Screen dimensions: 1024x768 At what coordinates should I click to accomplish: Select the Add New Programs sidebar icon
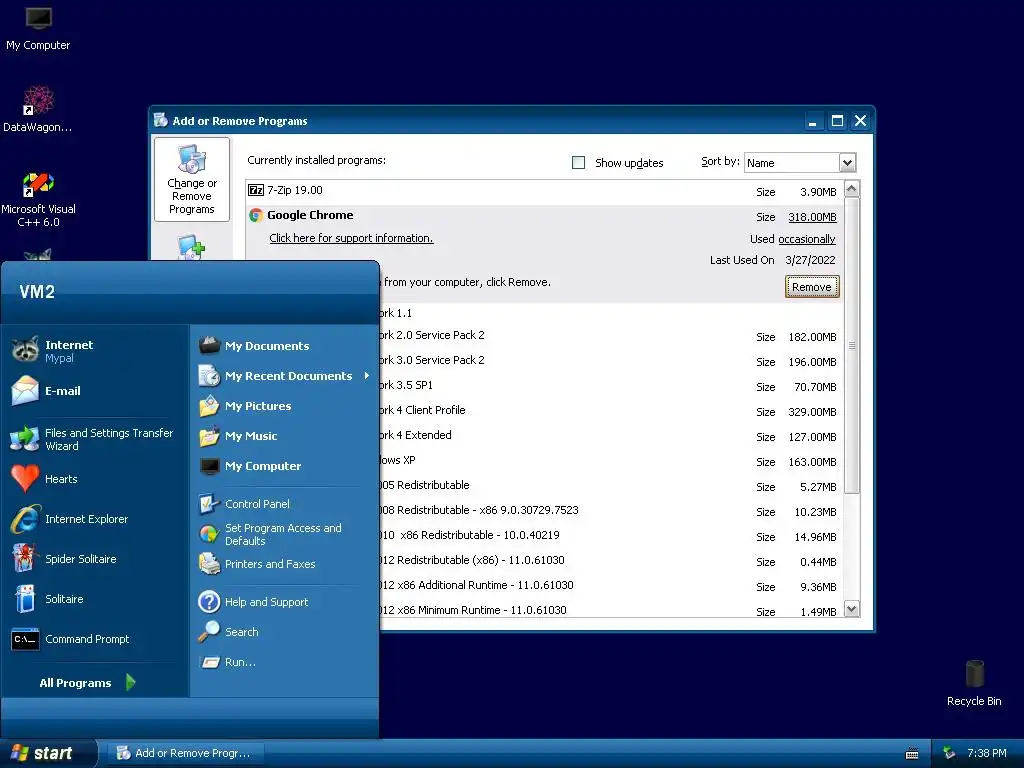tap(192, 247)
